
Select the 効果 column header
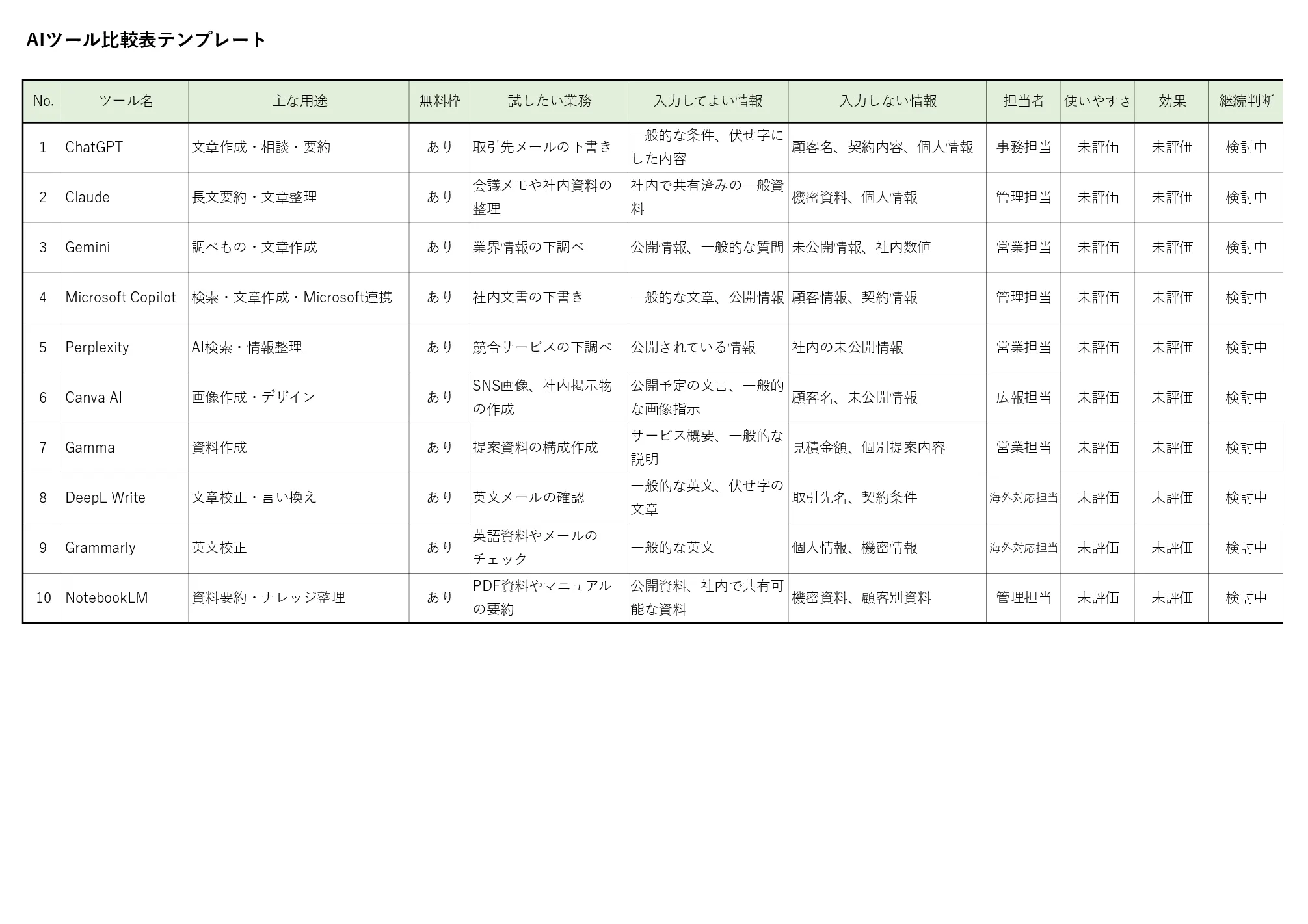(x=1172, y=101)
